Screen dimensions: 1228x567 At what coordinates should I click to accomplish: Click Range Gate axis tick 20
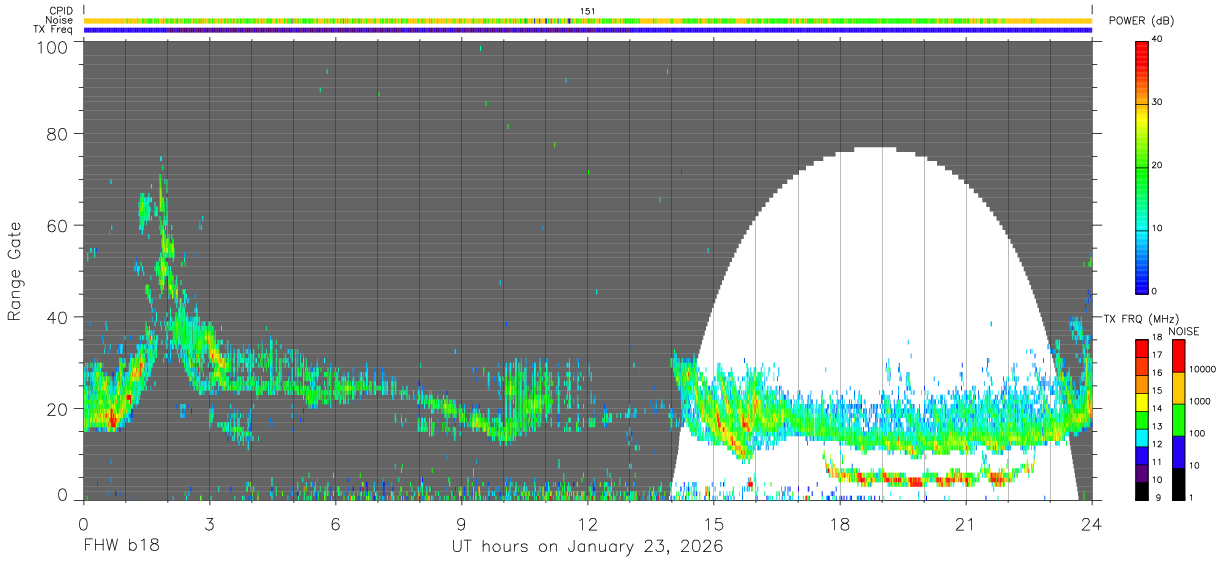tap(57, 409)
